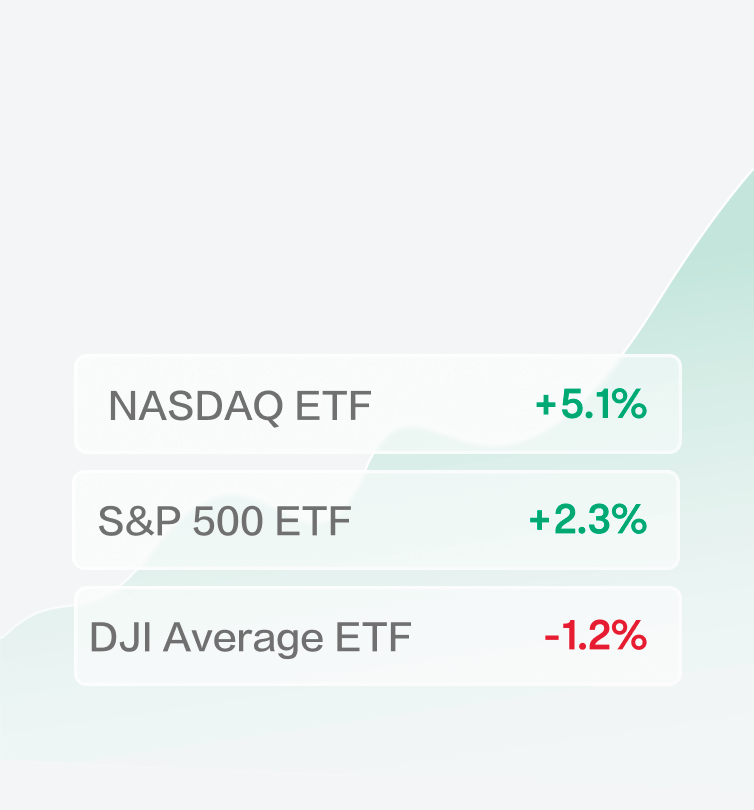Click the "NASDAQ ETF" label text
Screen dimensions: 754x810
click(x=240, y=406)
